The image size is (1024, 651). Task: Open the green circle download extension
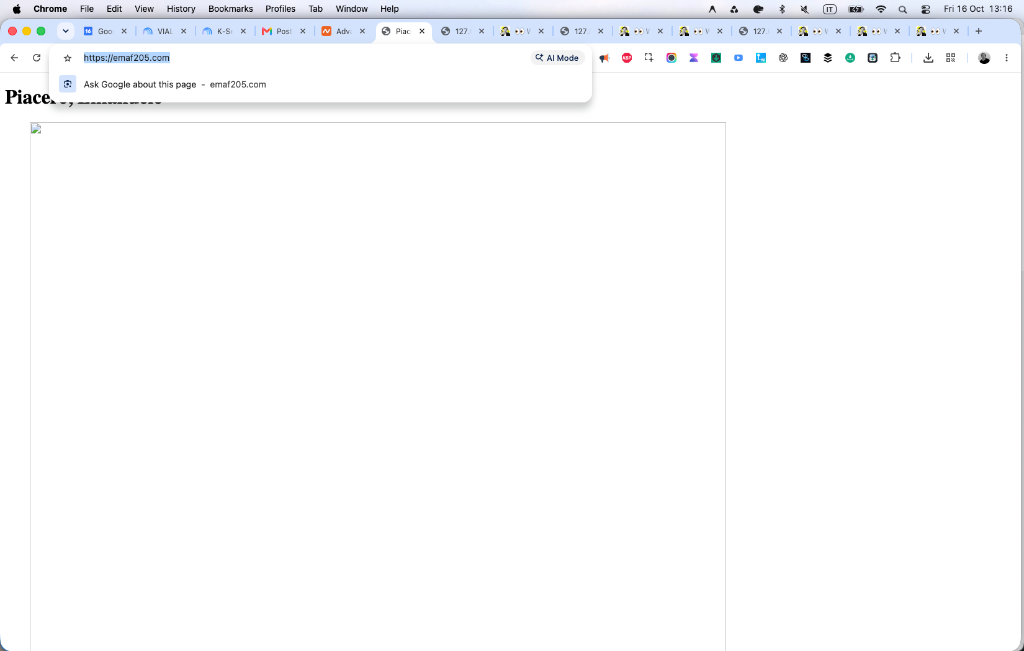[850, 57]
